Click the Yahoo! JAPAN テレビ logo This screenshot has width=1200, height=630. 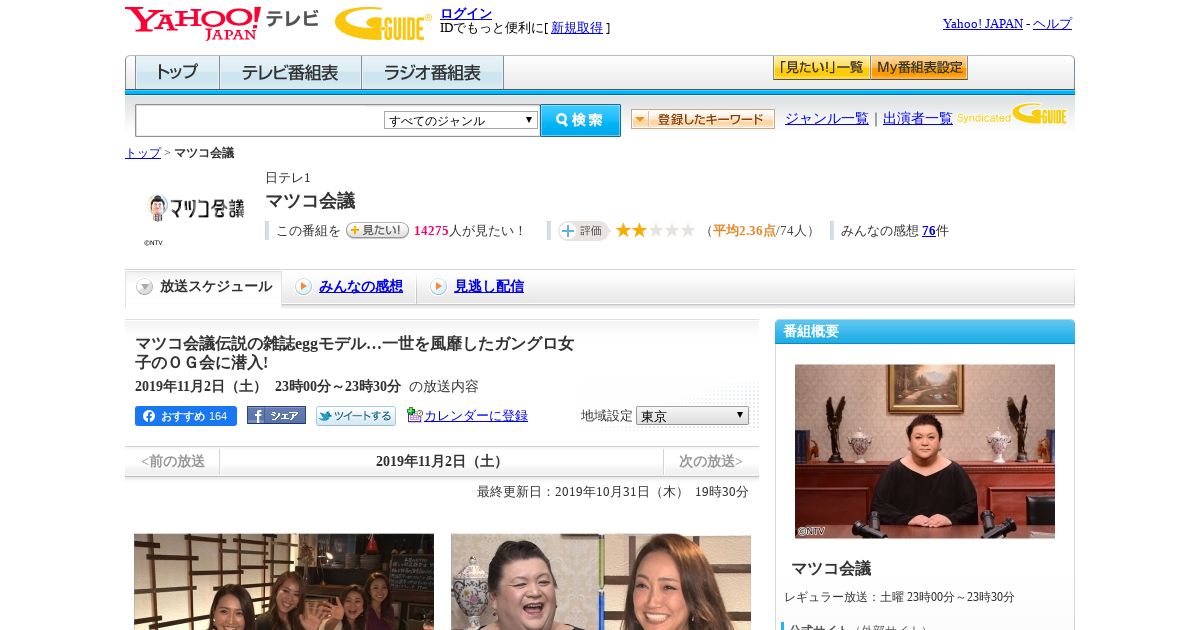(x=222, y=23)
